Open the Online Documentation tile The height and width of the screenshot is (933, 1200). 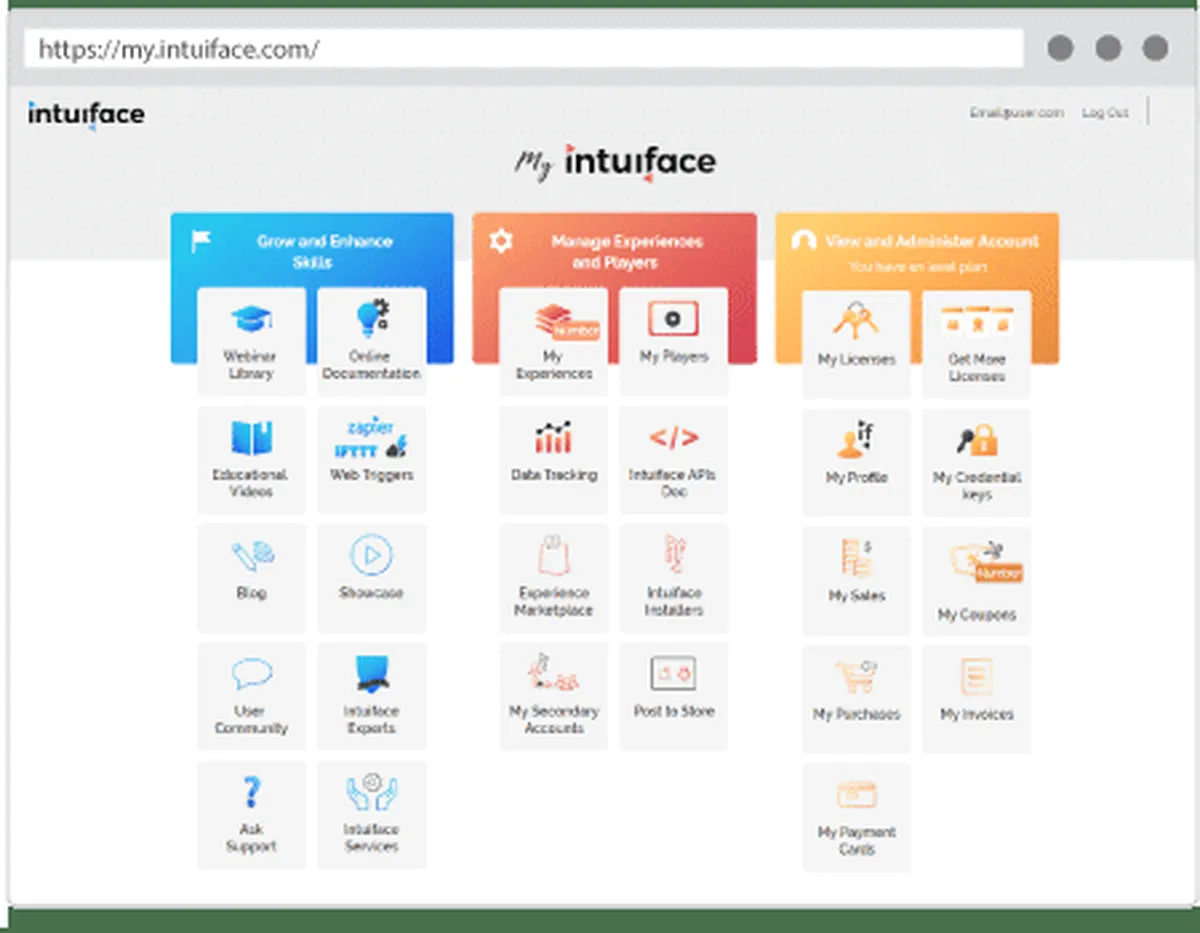coord(371,342)
